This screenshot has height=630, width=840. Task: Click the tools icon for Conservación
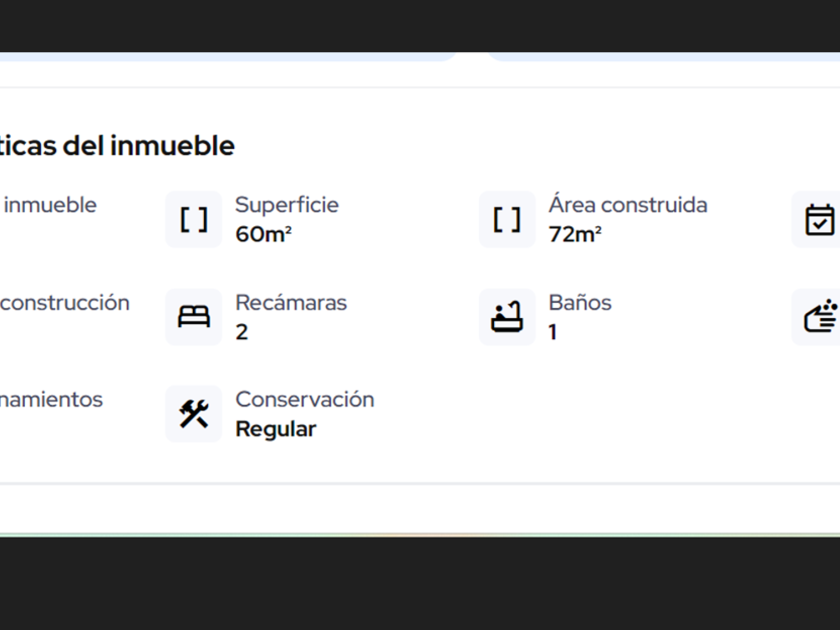(x=194, y=414)
